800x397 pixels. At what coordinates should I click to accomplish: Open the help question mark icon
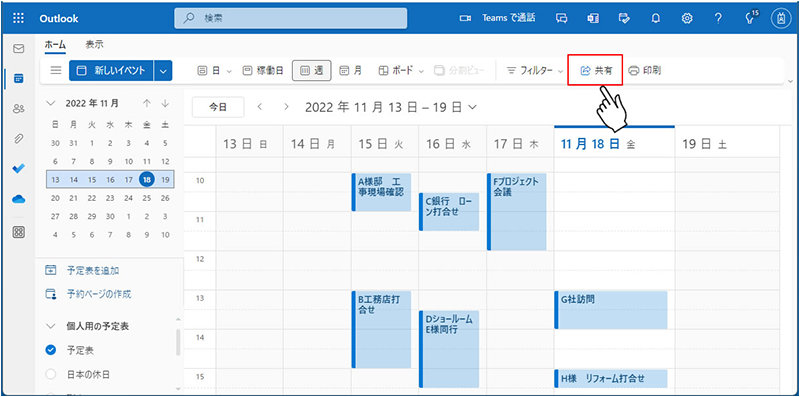[718, 18]
